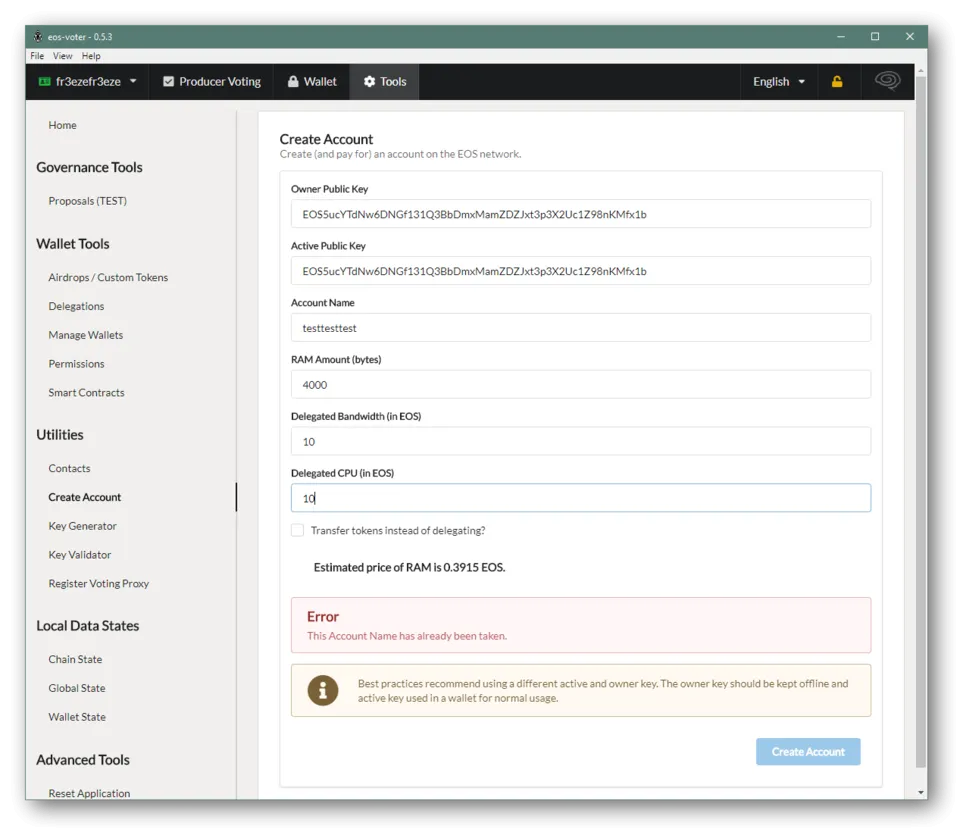
Task: Click the scrollbar up arrow
Action: 921,70
